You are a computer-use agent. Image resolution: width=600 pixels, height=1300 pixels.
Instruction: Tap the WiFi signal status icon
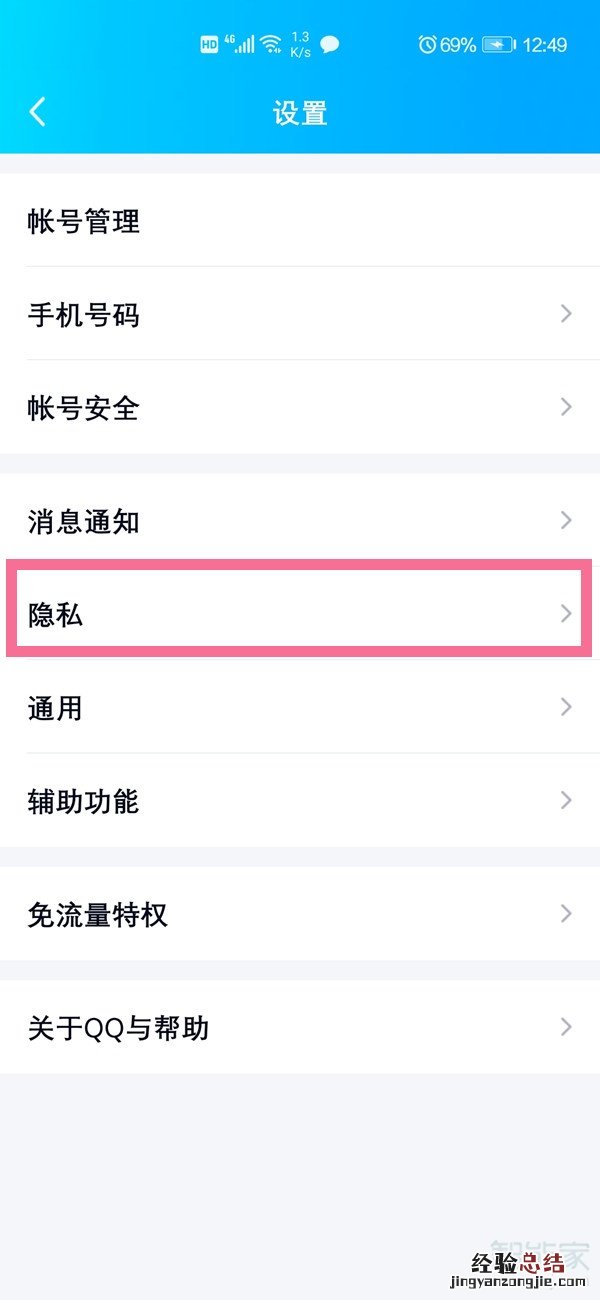(x=271, y=45)
